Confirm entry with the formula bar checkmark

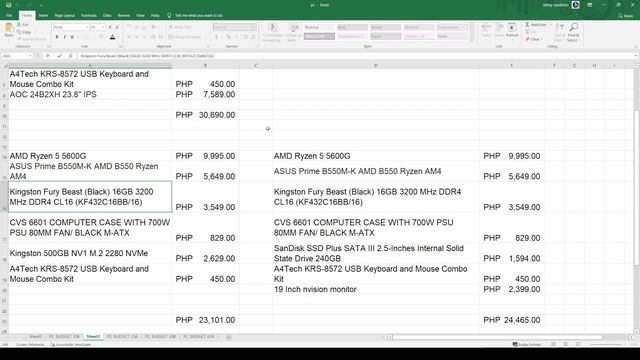tap(60, 56)
